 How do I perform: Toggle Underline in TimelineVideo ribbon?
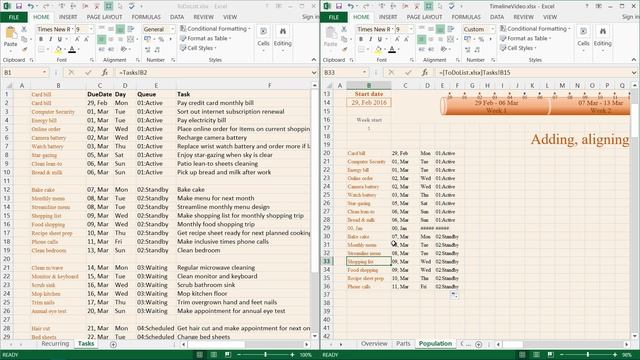point(380,39)
